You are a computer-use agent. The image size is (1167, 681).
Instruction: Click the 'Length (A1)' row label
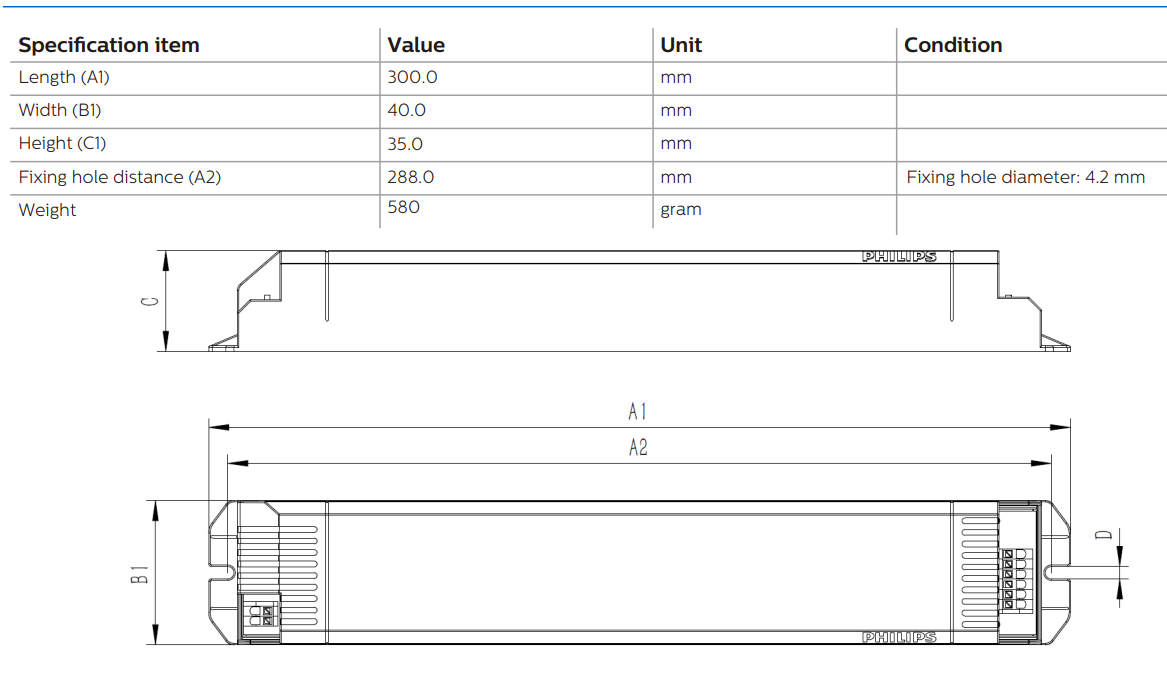pos(64,77)
